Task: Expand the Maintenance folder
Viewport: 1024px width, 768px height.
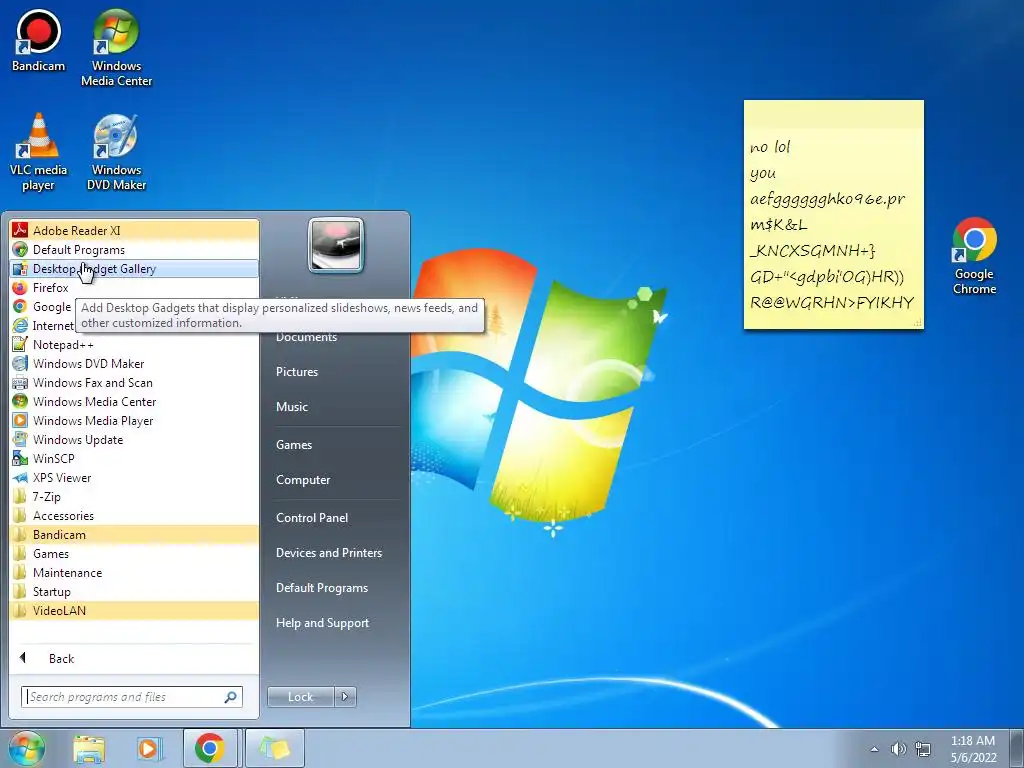Action: 134,571
